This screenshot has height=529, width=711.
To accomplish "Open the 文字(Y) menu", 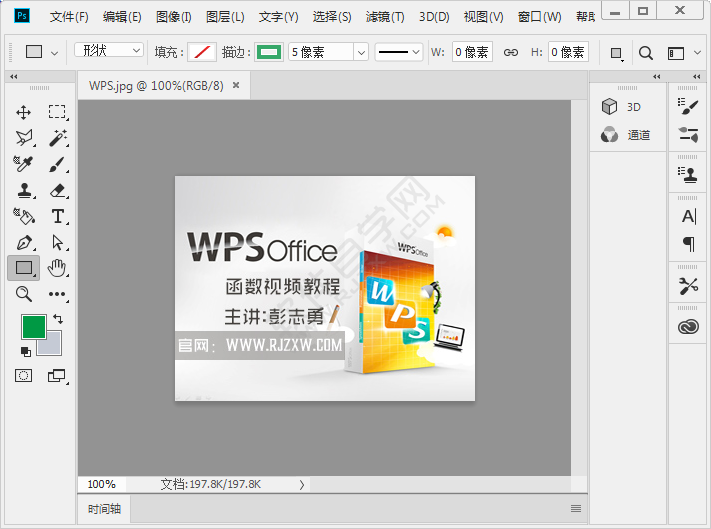I will point(278,17).
